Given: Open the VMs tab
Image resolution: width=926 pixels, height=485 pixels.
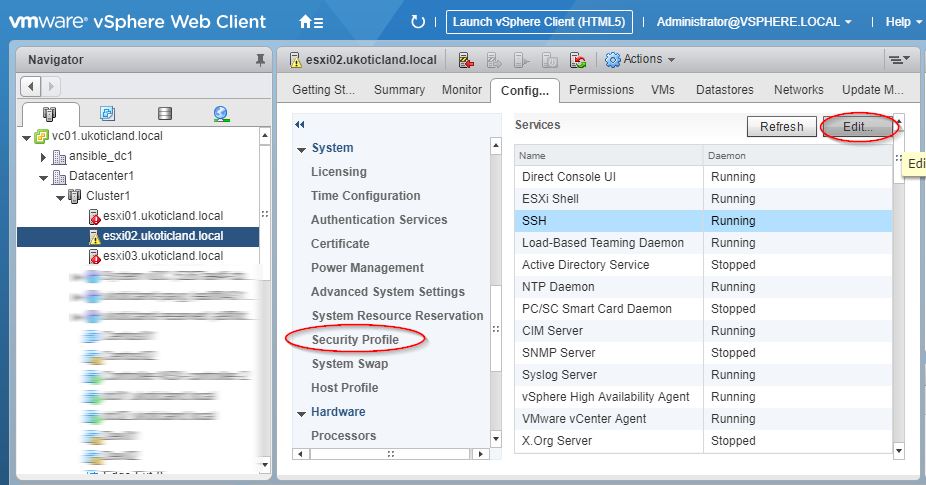Looking at the screenshot, I should [663, 90].
